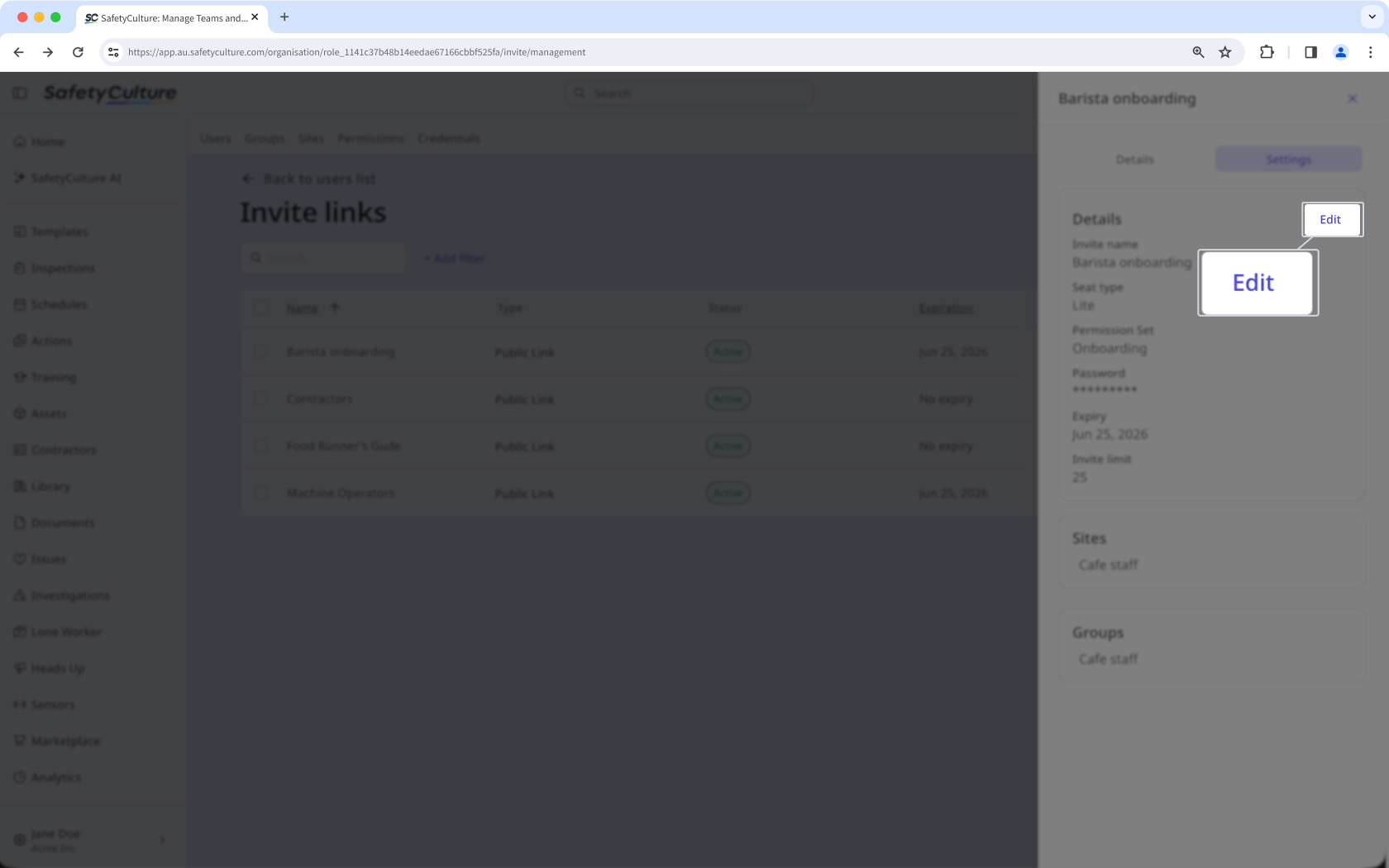This screenshot has width=1389, height=868.
Task: Click the SafetyCulture logo
Action: 110,93
